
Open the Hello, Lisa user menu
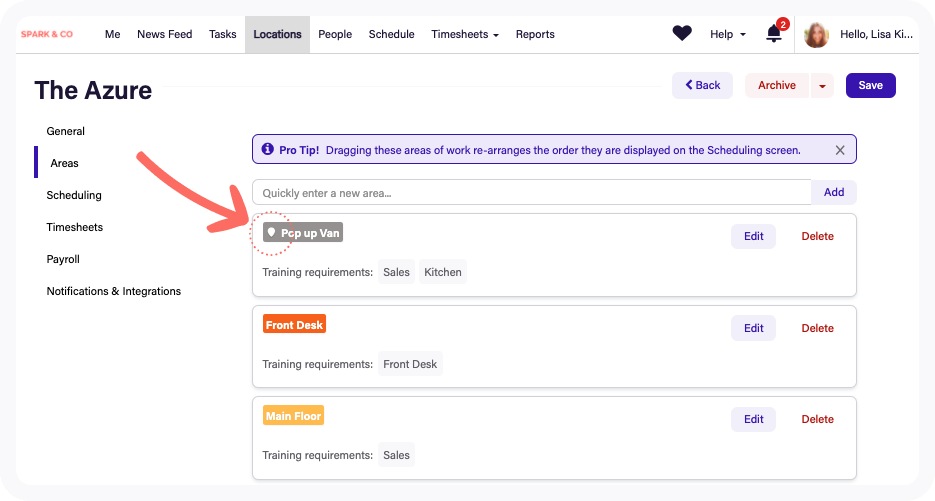876,35
